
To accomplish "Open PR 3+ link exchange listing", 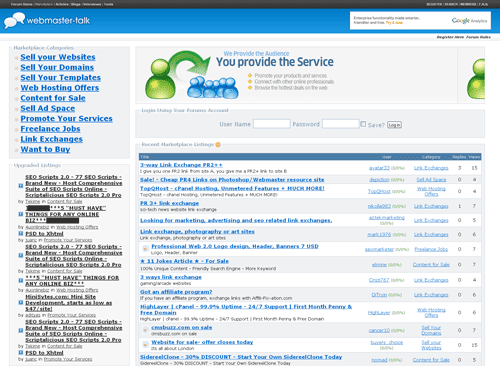I will pyautogui.click(x=169, y=203).
